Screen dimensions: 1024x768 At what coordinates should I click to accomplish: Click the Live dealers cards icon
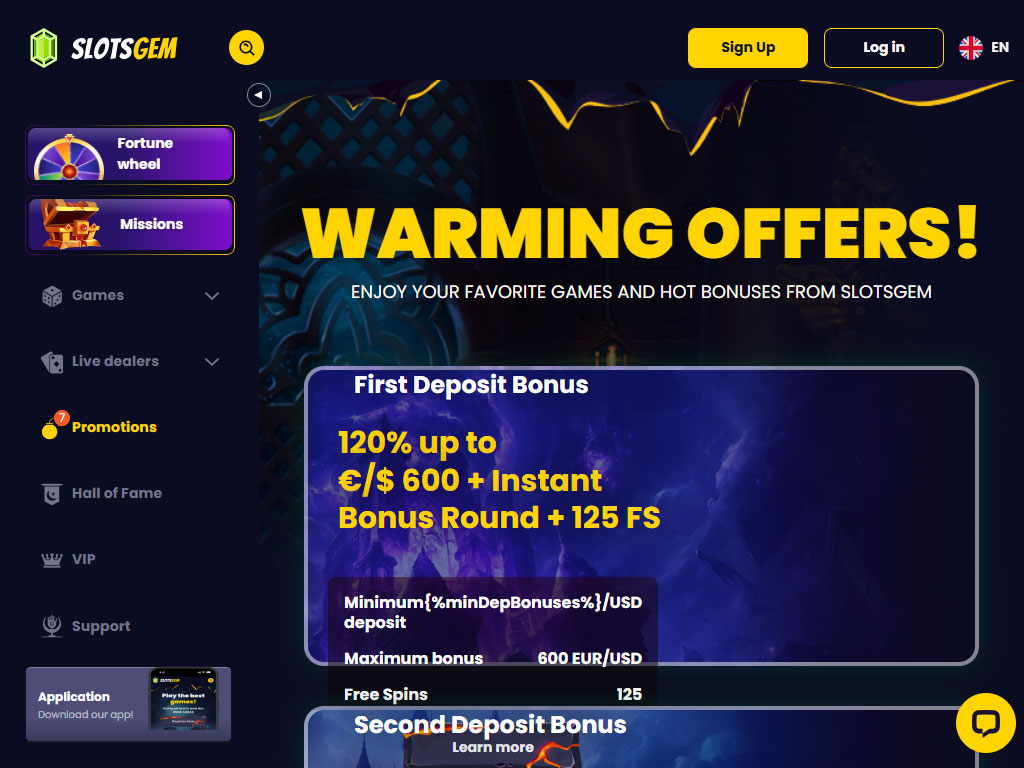52,362
